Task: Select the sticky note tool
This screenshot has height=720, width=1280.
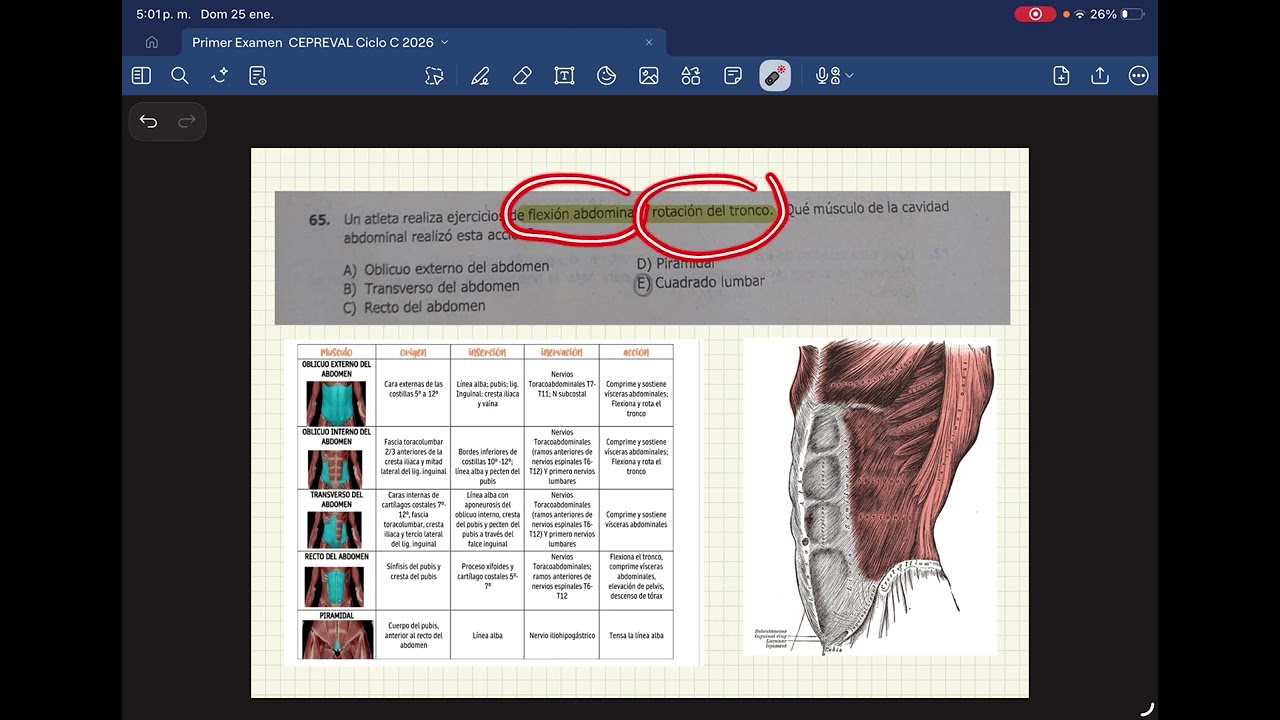Action: [733, 76]
